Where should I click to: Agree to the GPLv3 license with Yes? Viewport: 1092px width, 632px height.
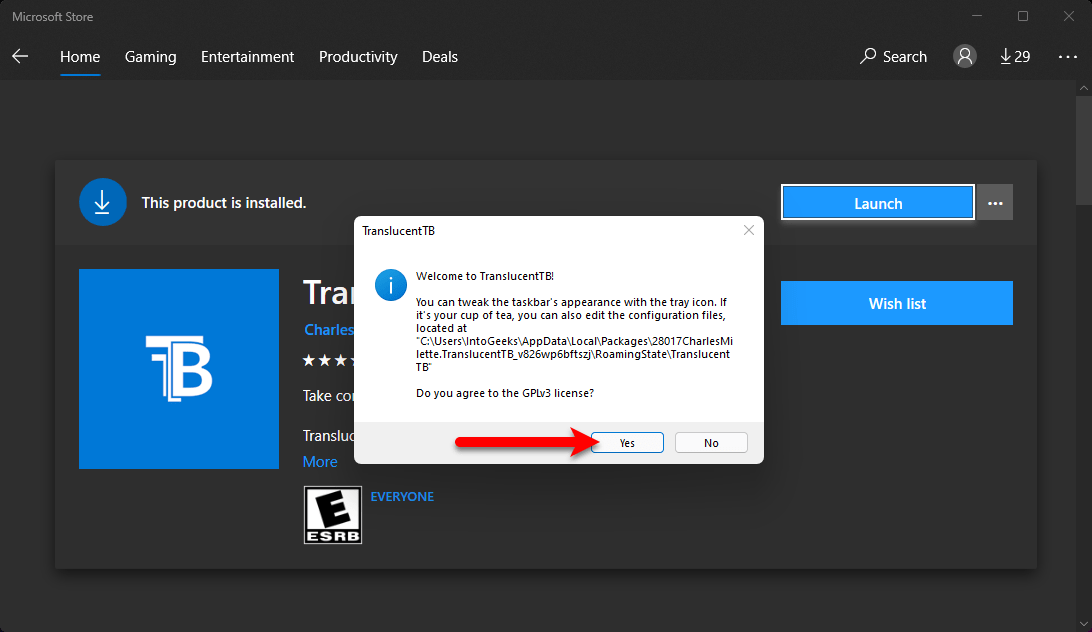(x=627, y=442)
